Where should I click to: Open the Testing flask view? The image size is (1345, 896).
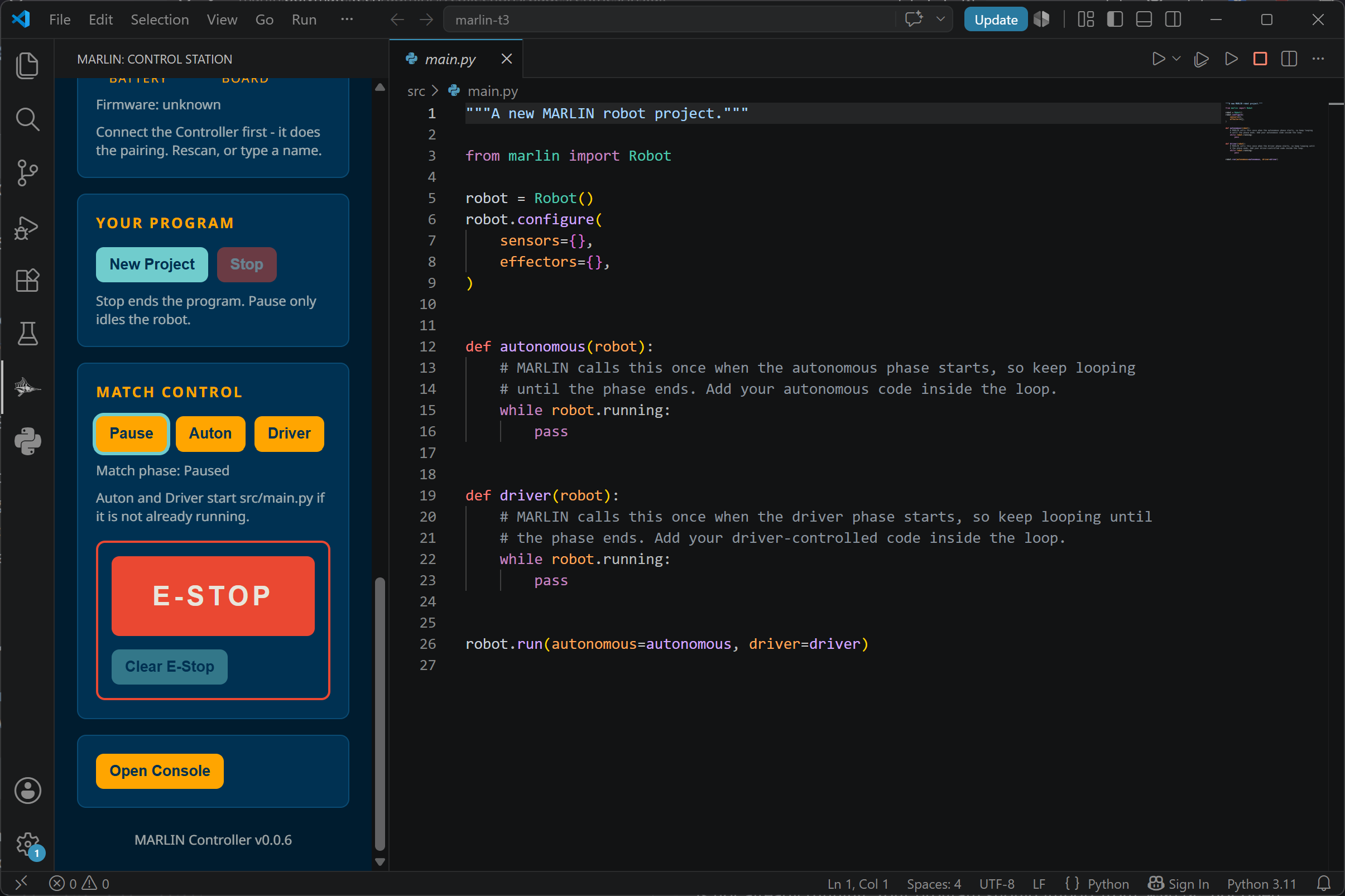[27, 334]
